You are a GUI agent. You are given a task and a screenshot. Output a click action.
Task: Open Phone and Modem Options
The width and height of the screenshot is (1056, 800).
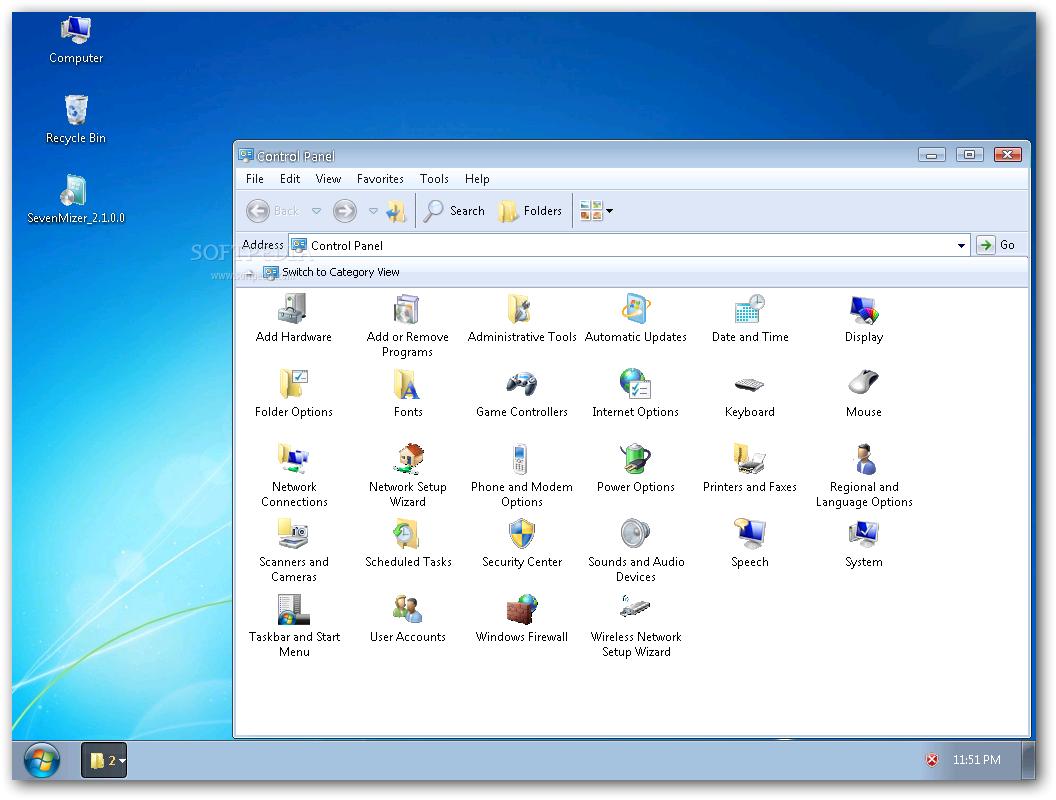pos(522,475)
